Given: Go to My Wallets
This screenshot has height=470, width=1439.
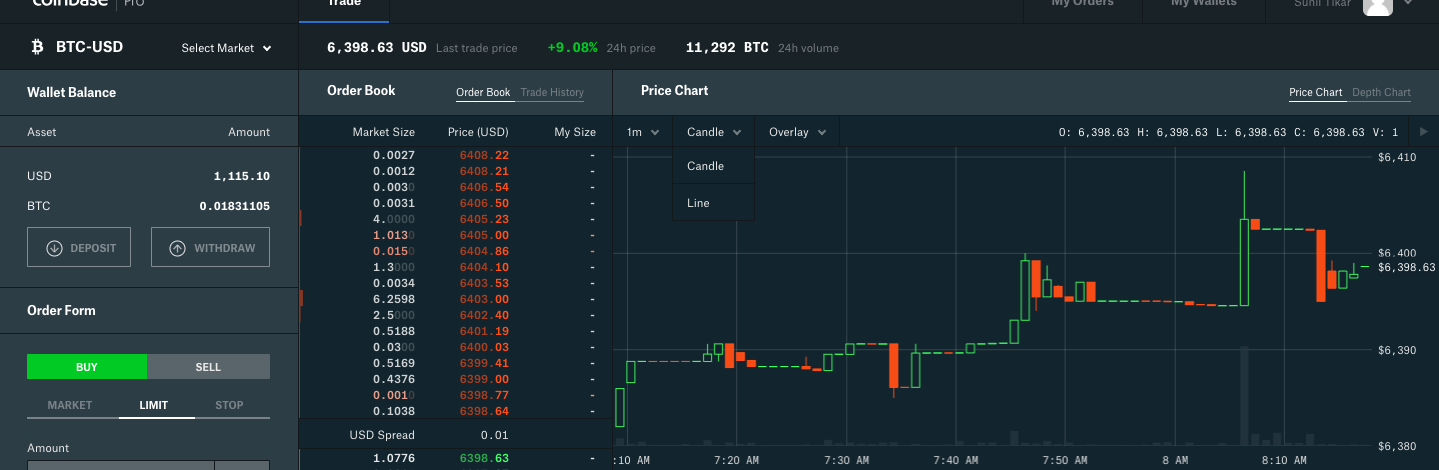Looking at the screenshot, I should (x=1203, y=4).
